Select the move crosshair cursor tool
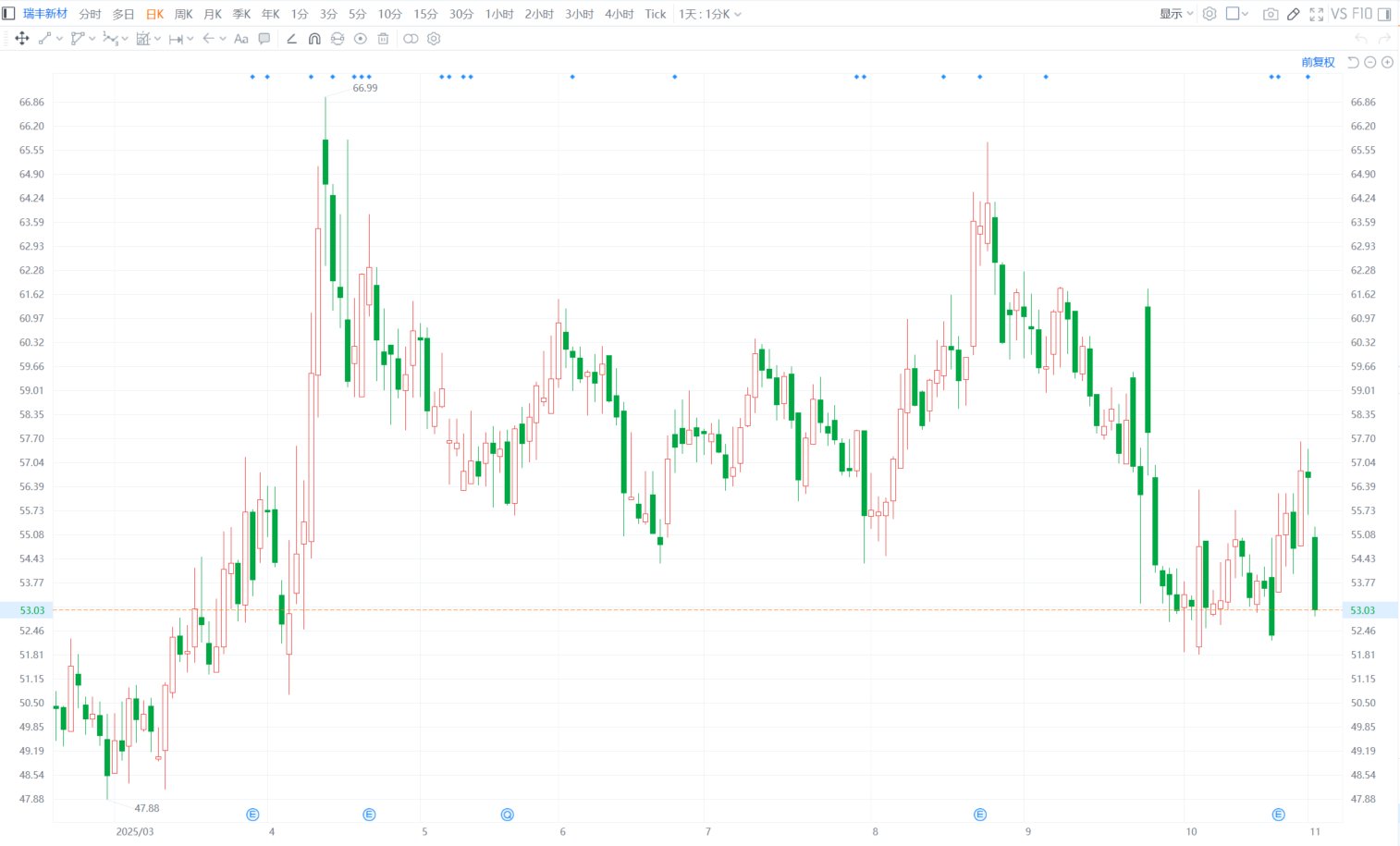This screenshot has height=846, width=1400. pyautogui.click(x=22, y=39)
